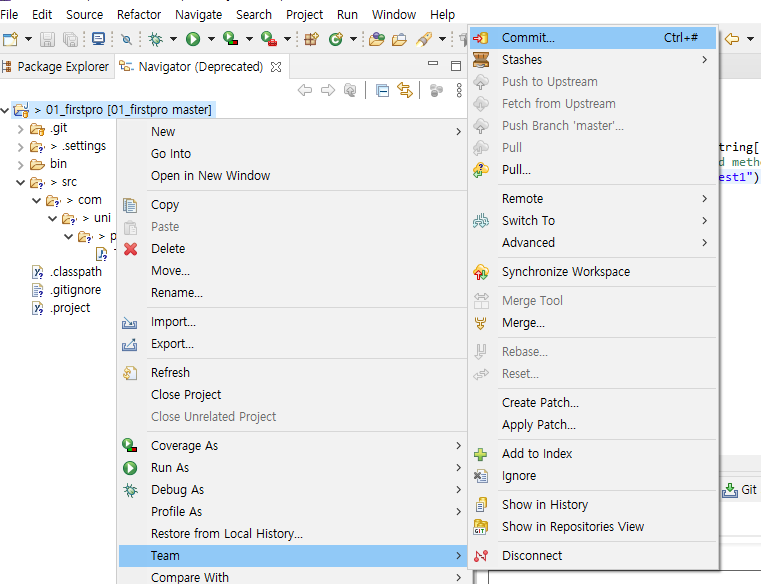Open the File menu
The image size is (761, 584).
(9, 15)
